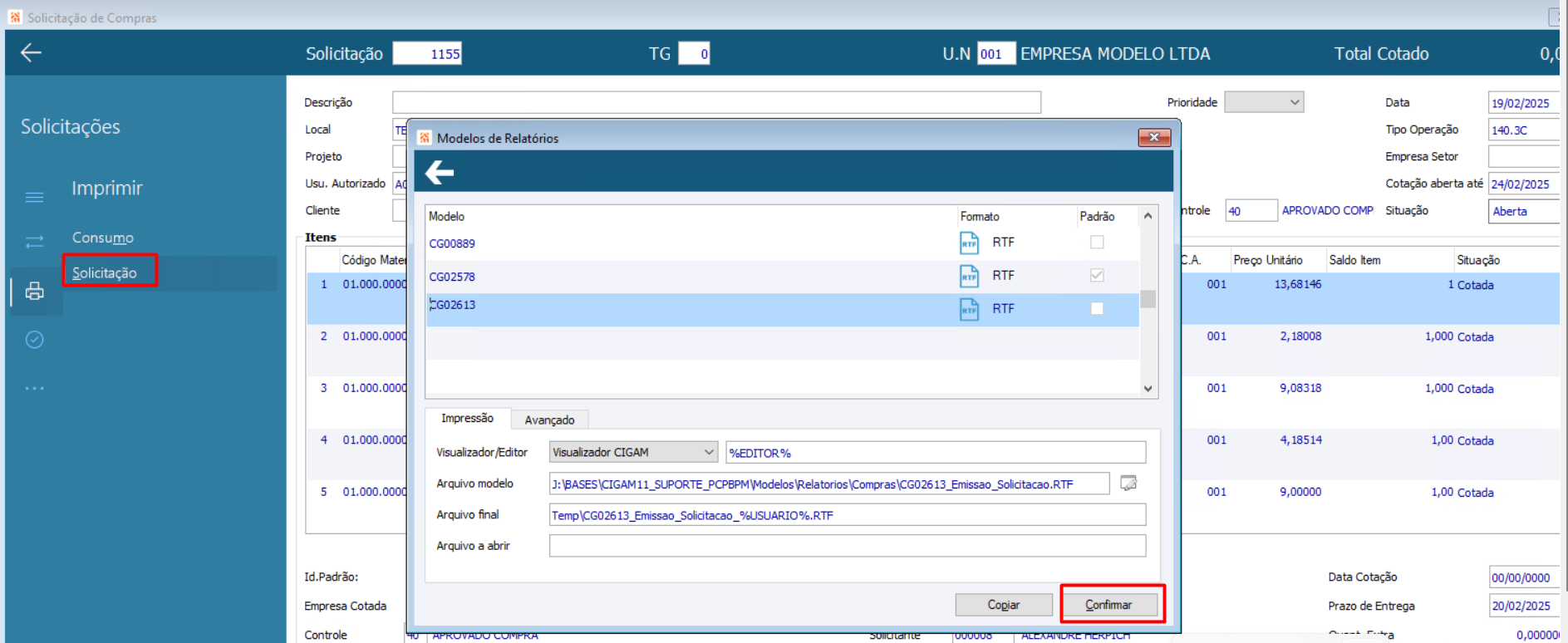Image resolution: width=1568 pixels, height=643 pixels.
Task: Click the Situação field showing Aberta
Action: 1523,211
